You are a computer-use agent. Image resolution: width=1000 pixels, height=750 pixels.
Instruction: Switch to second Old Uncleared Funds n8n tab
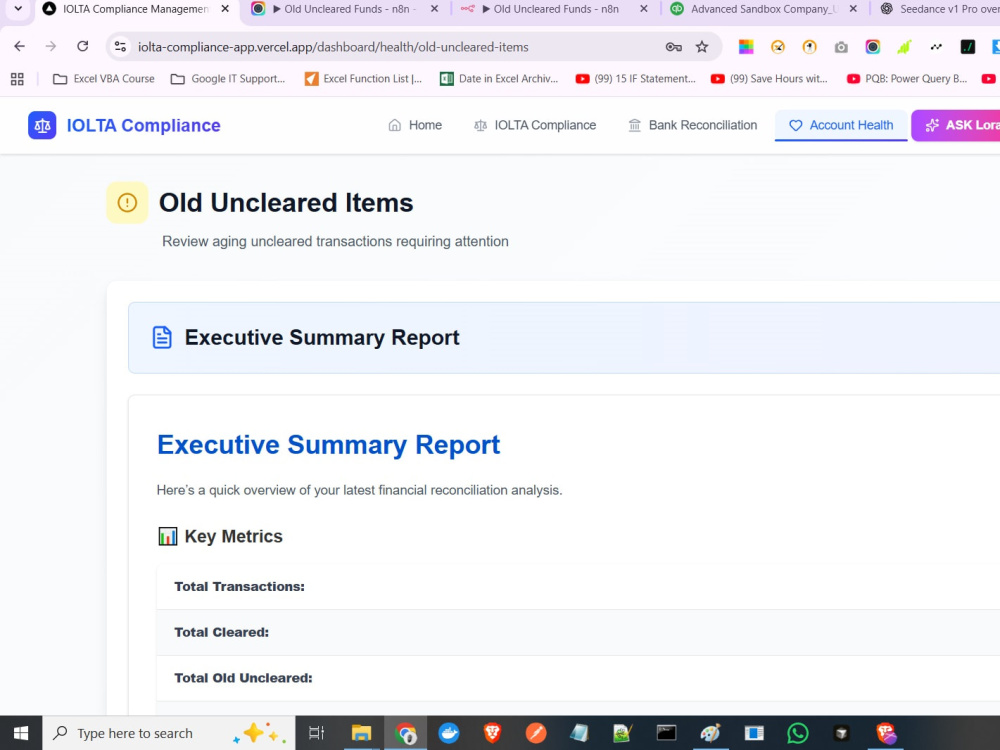[554, 9]
